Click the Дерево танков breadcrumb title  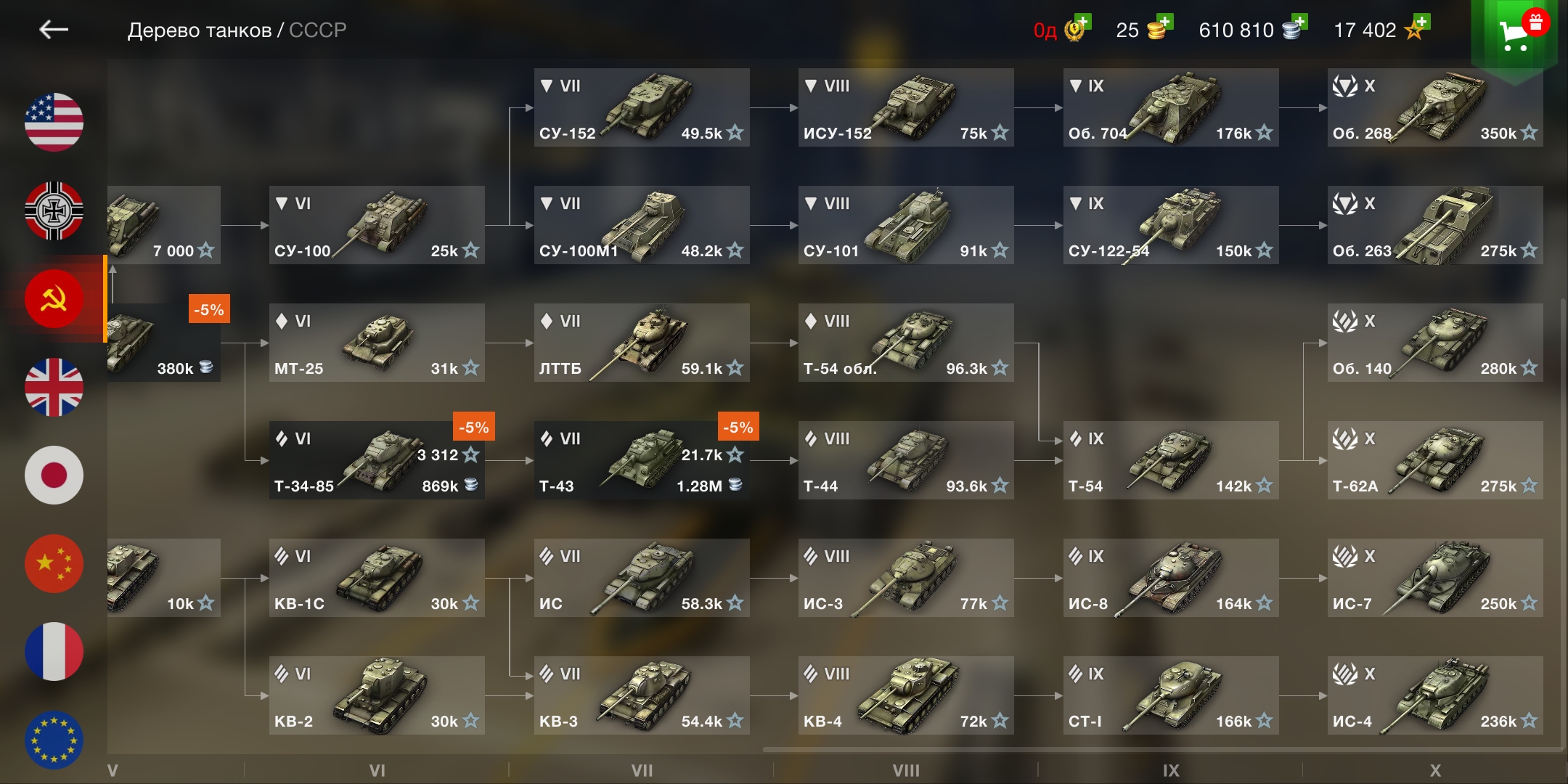coord(200,30)
